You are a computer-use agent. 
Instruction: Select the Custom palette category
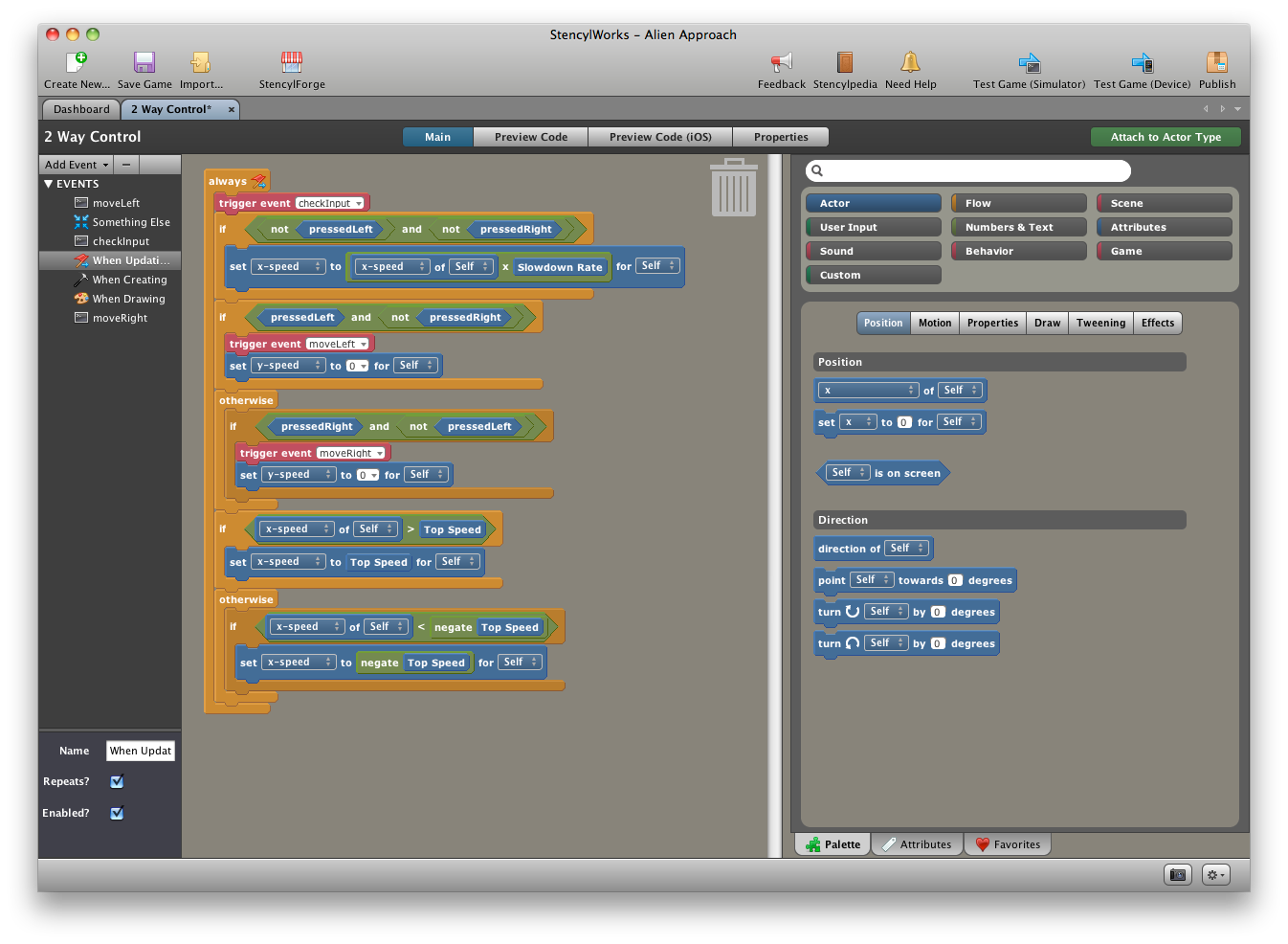click(x=873, y=275)
